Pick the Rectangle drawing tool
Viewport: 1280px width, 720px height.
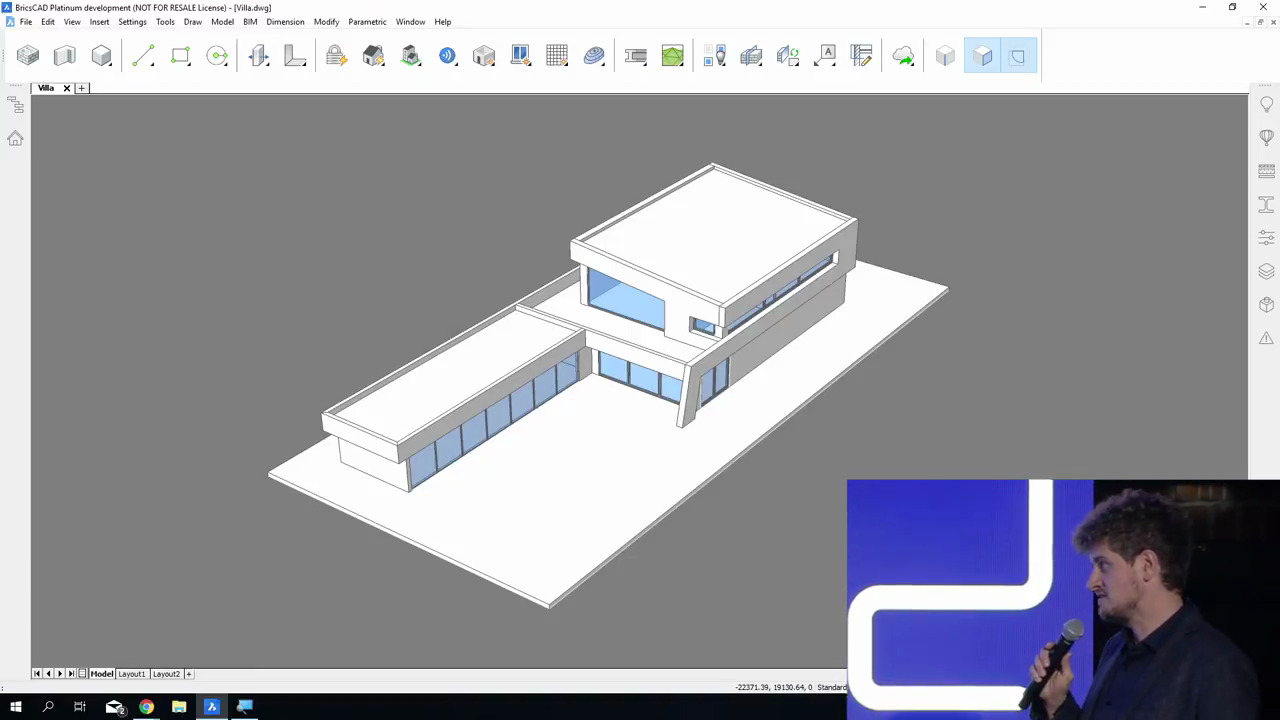180,56
